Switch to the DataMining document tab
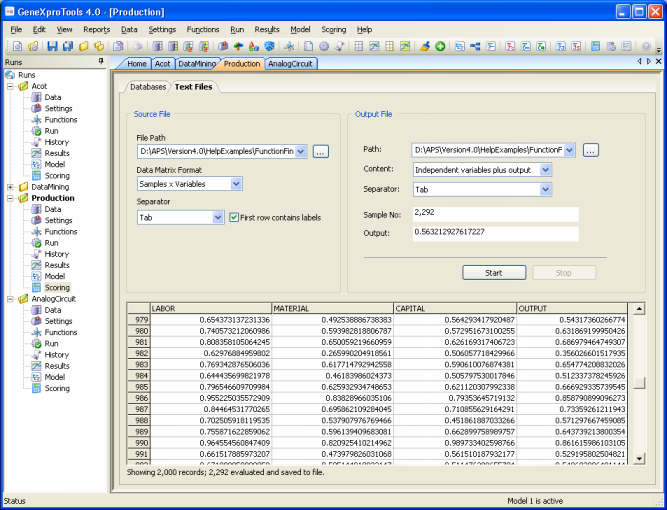Image resolution: width=667 pixels, height=510 pixels. [x=197, y=64]
